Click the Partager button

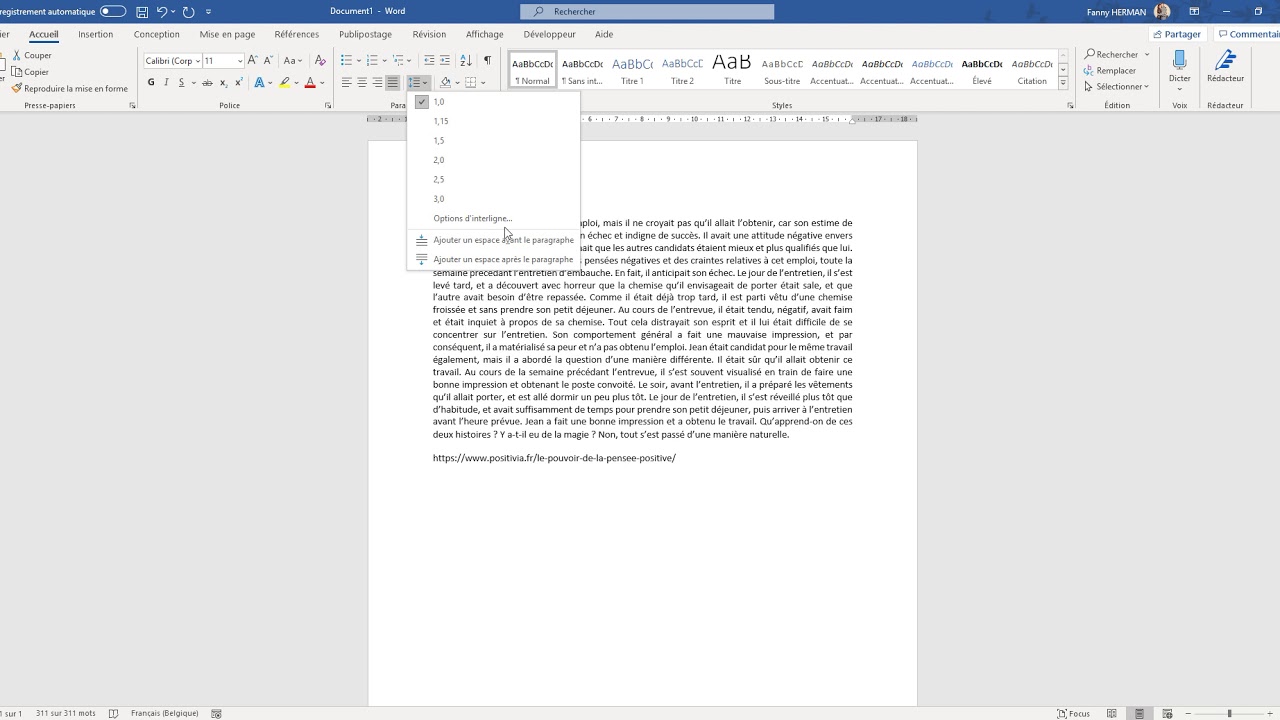click(1176, 34)
